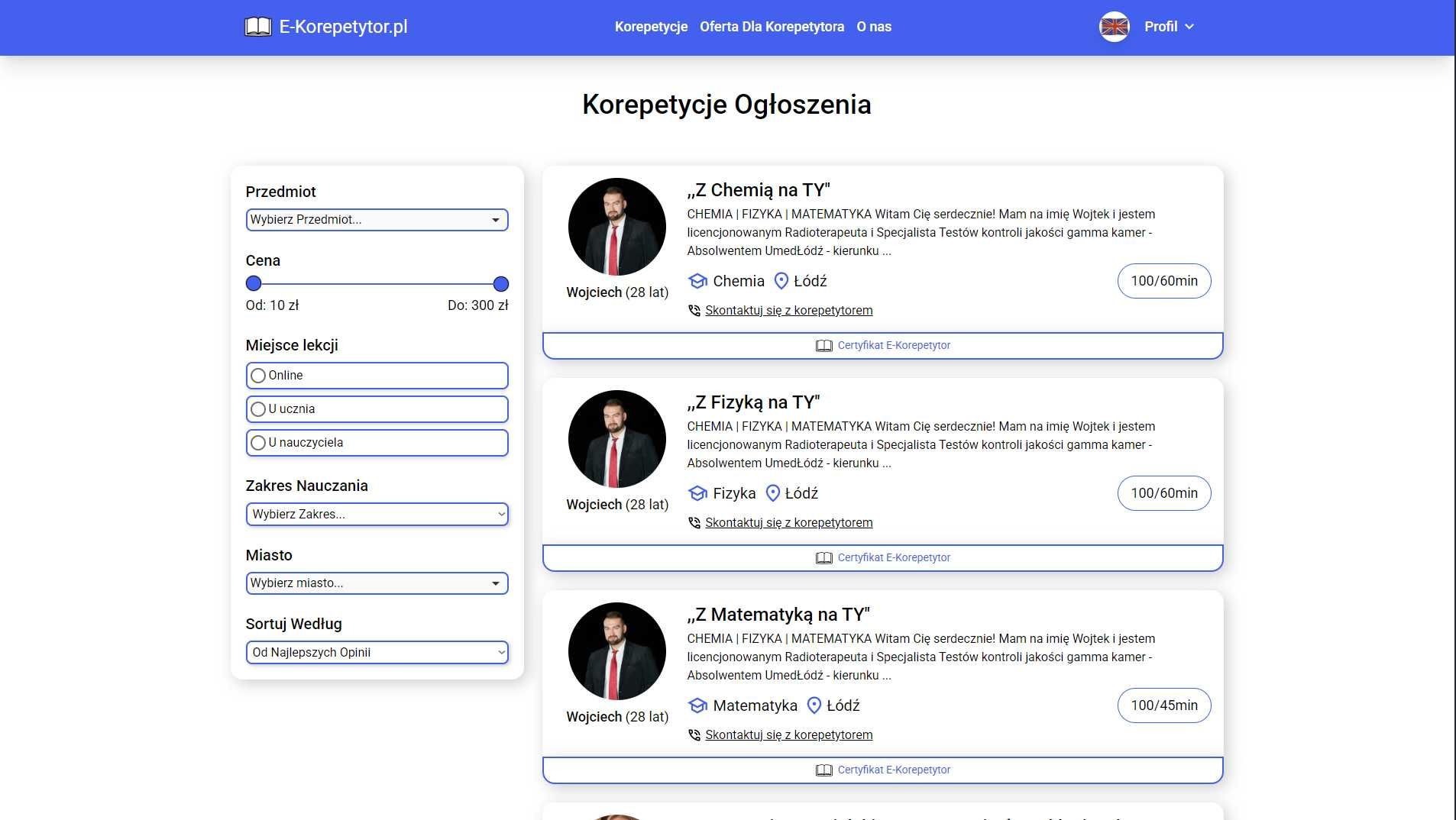The image size is (1456, 820).
Task: Click the open book logo icon
Action: [x=258, y=27]
